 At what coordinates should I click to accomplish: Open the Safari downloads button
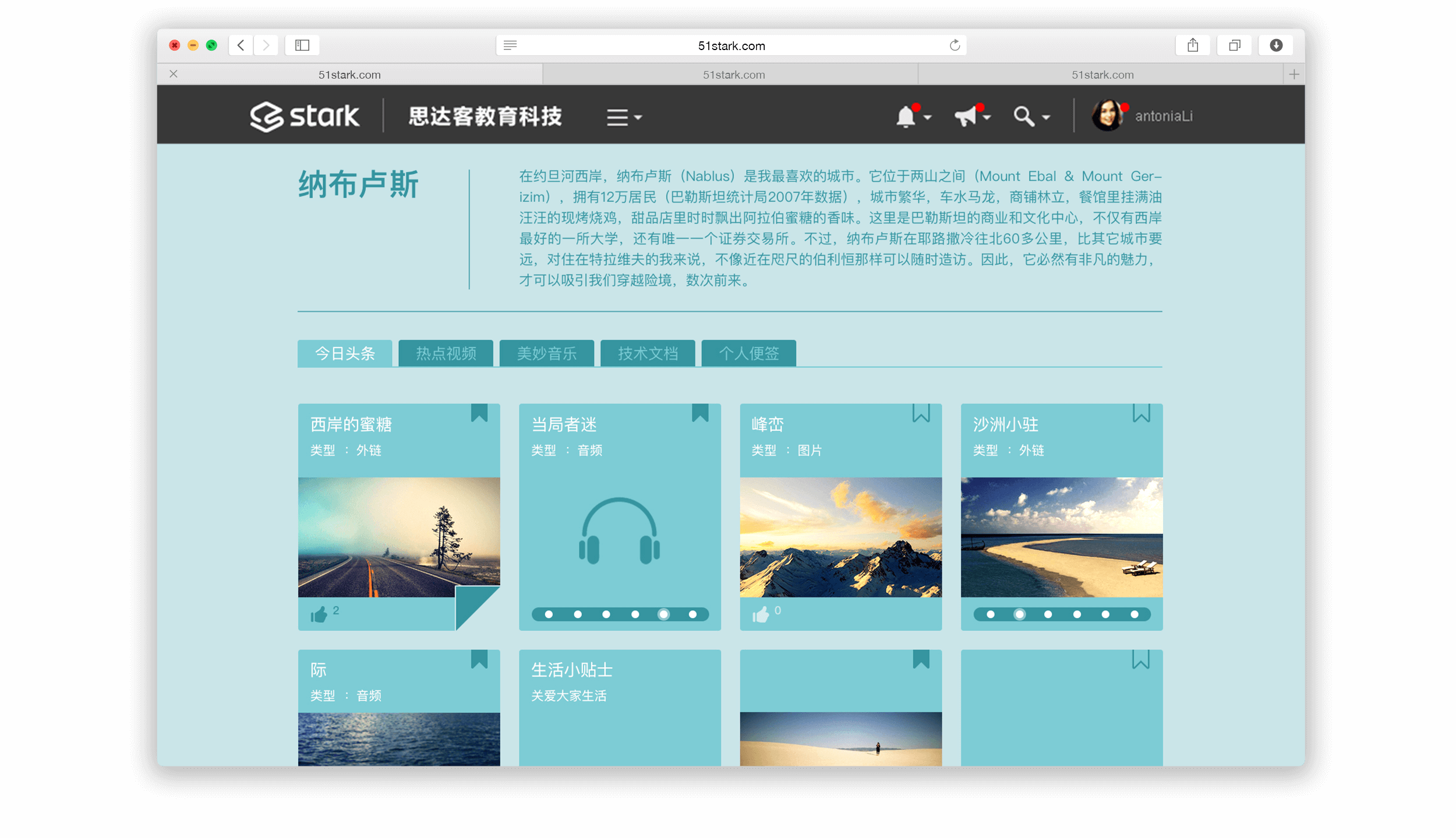click(1275, 45)
